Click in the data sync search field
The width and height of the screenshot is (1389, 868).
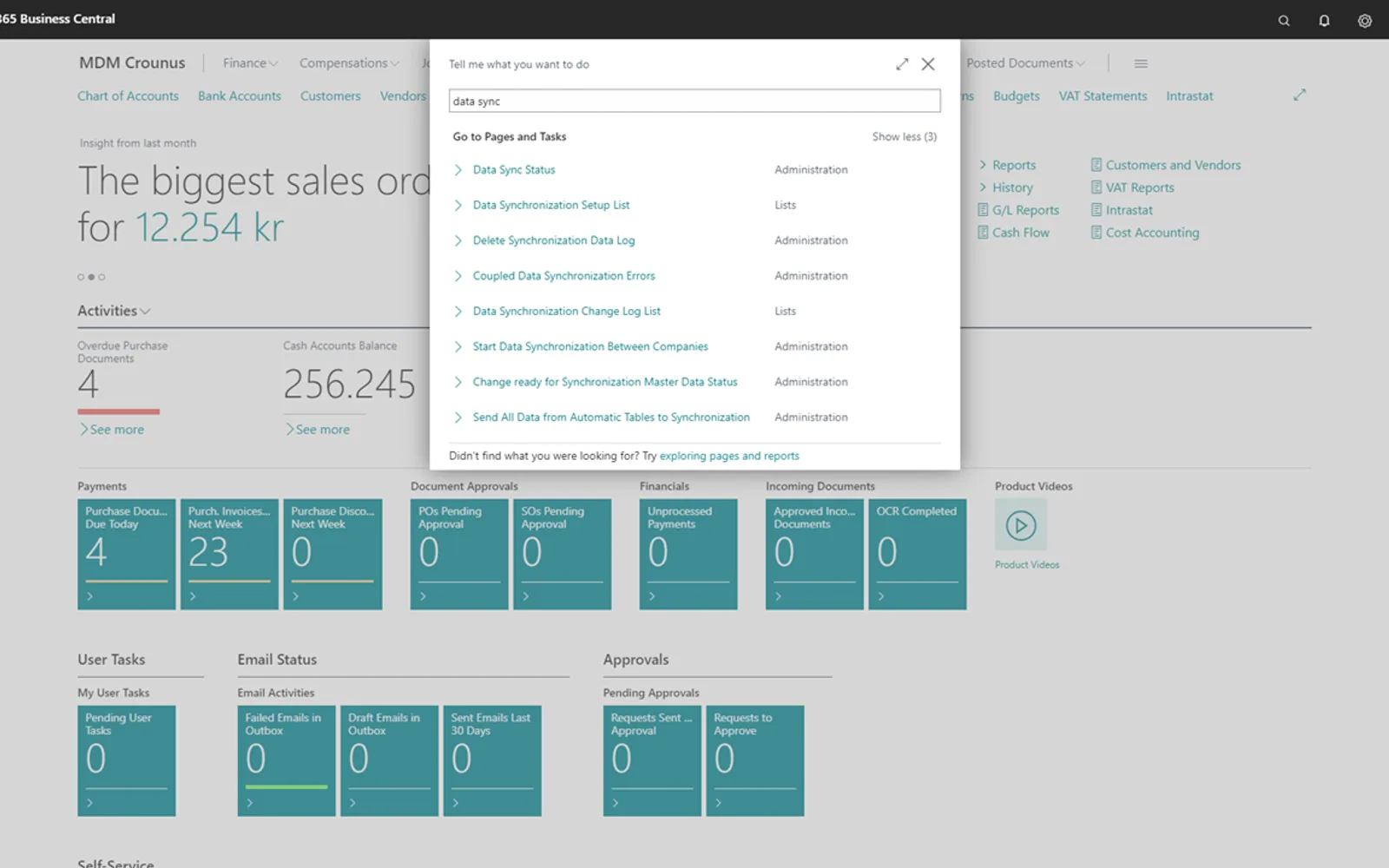click(694, 101)
